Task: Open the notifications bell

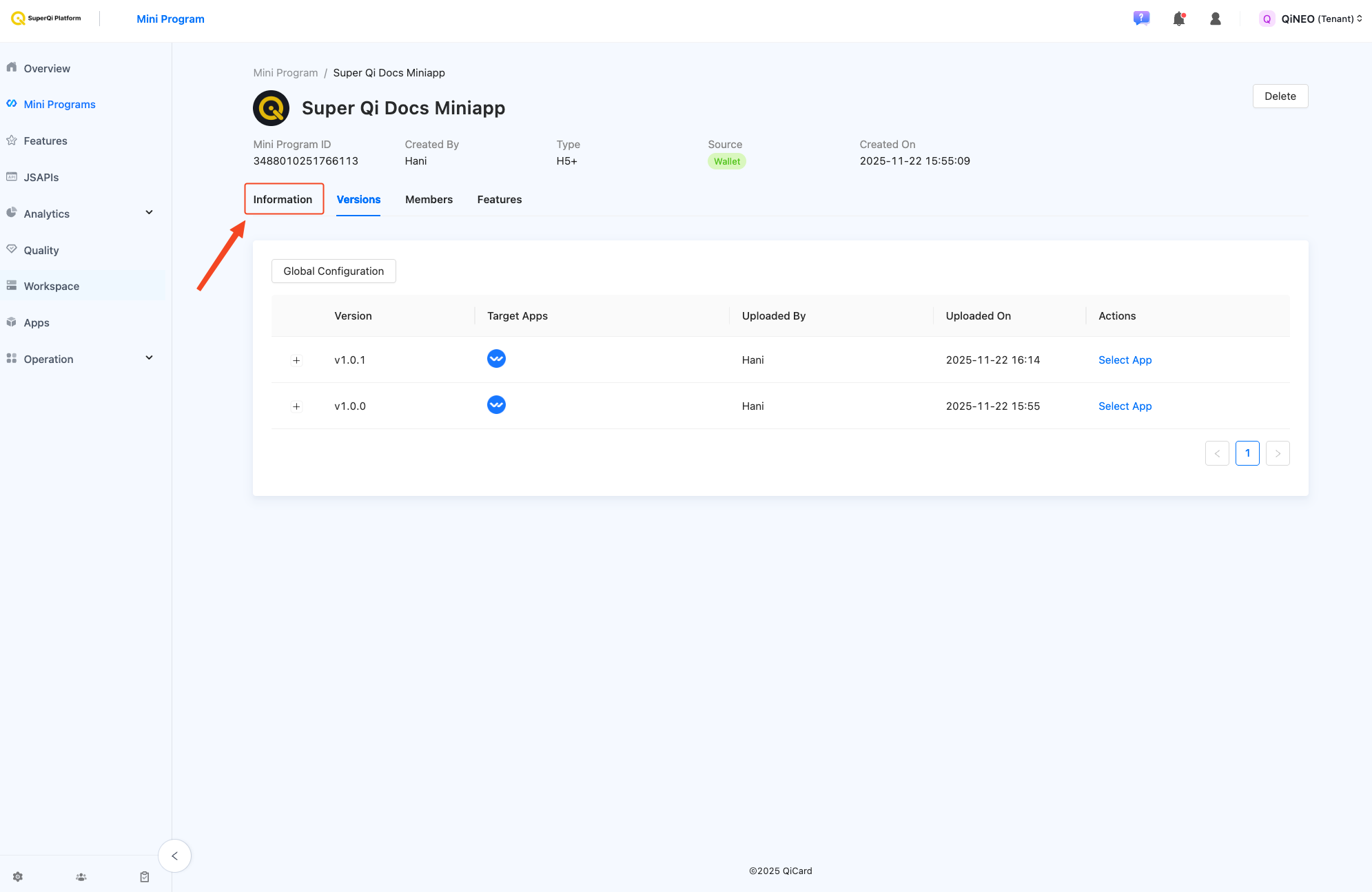Action: click(1179, 19)
